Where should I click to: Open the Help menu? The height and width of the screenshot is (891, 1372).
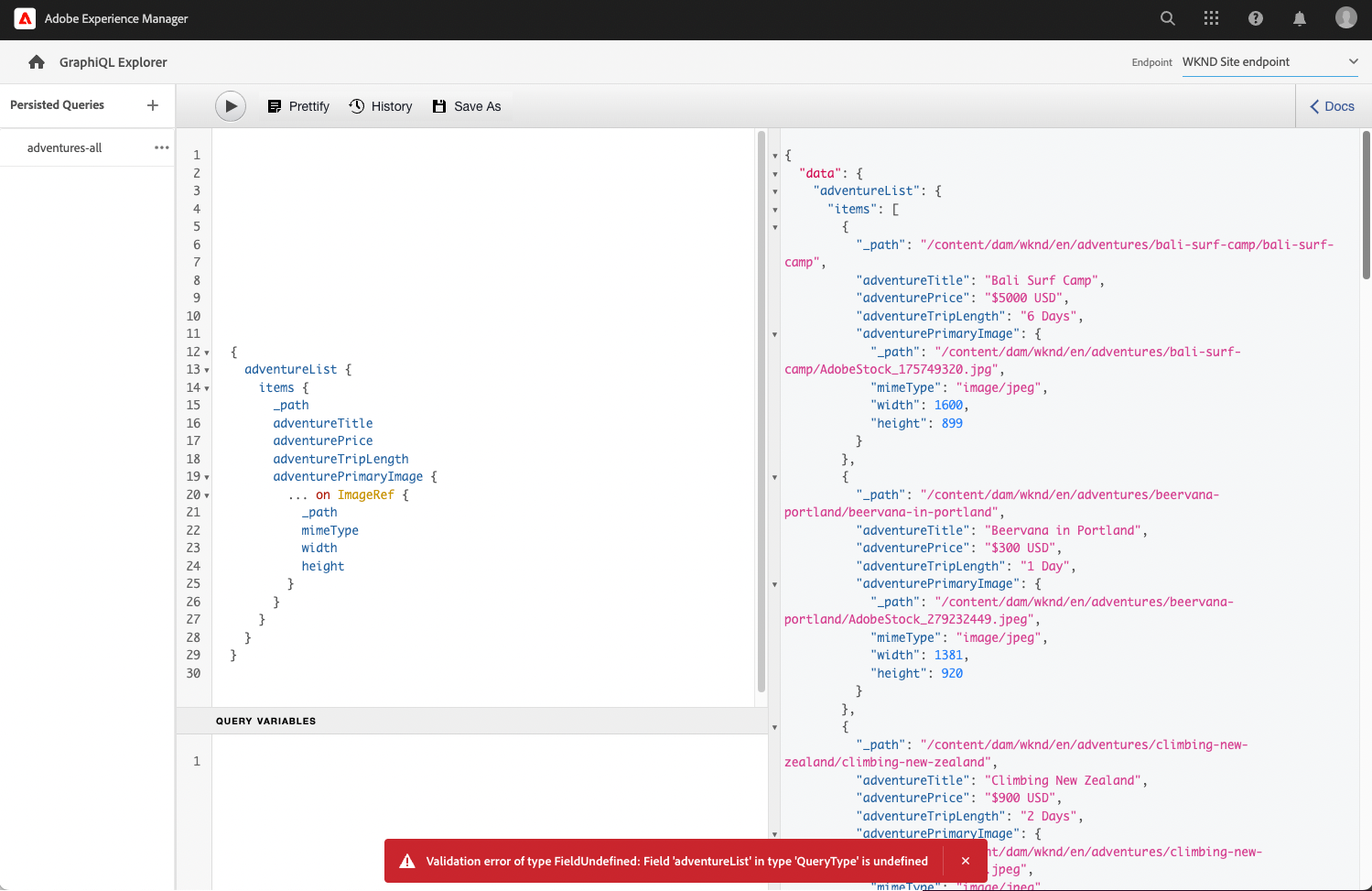(x=1255, y=18)
